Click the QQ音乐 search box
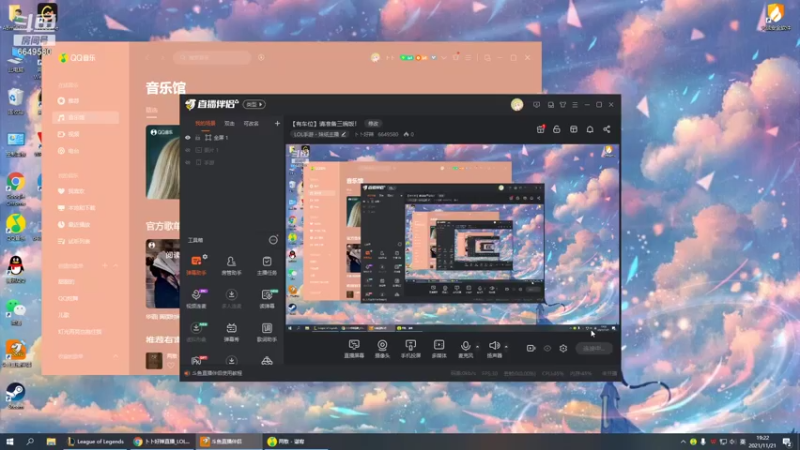Image resolution: width=800 pixels, height=450 pixels. 213,58
